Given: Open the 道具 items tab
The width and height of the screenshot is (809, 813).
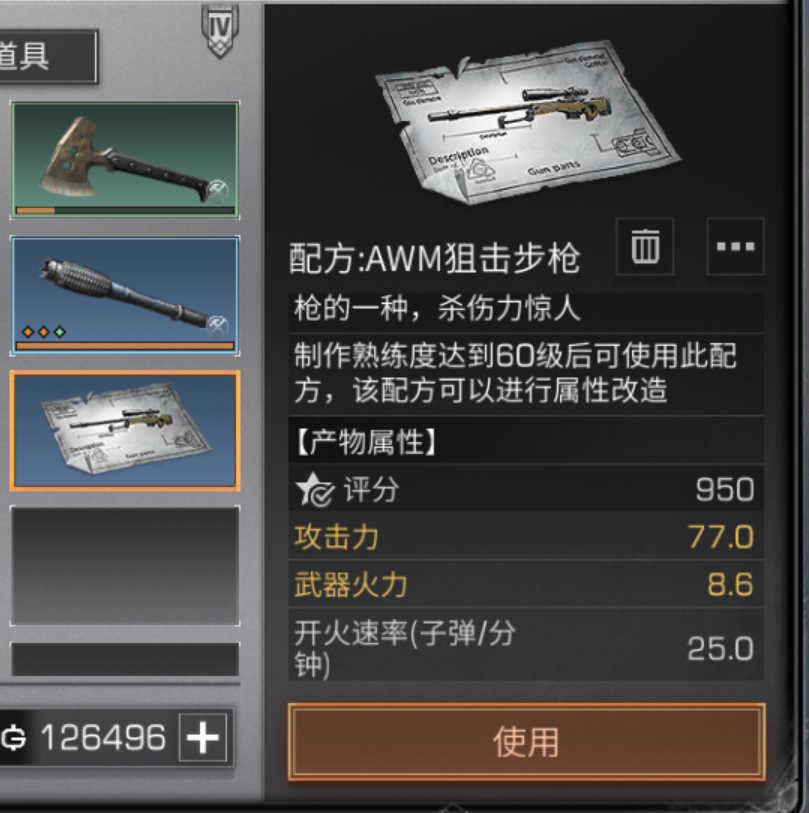Looking at the screenshot, I should pyautogui.click(x=47, y=57).
